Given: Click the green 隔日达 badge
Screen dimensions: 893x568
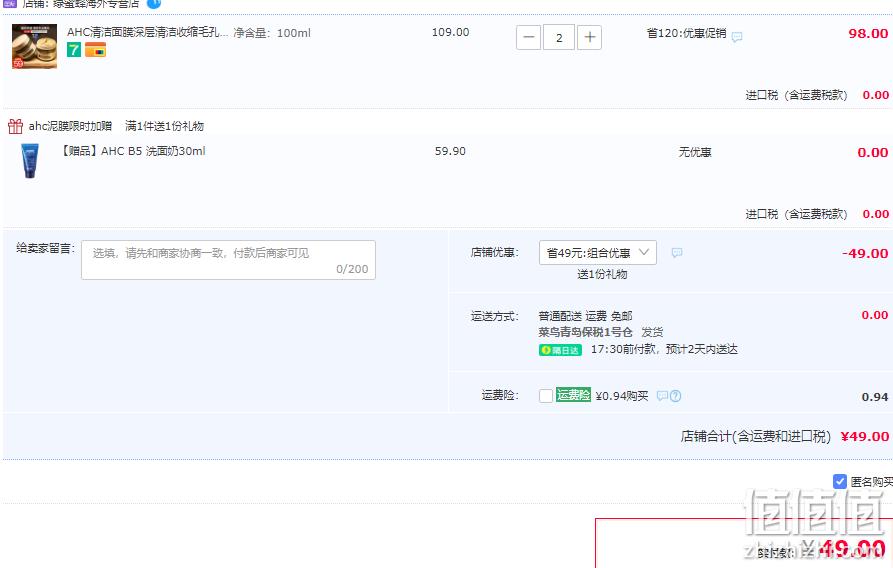Looking at the screenshot, I should tap(560, 350).
